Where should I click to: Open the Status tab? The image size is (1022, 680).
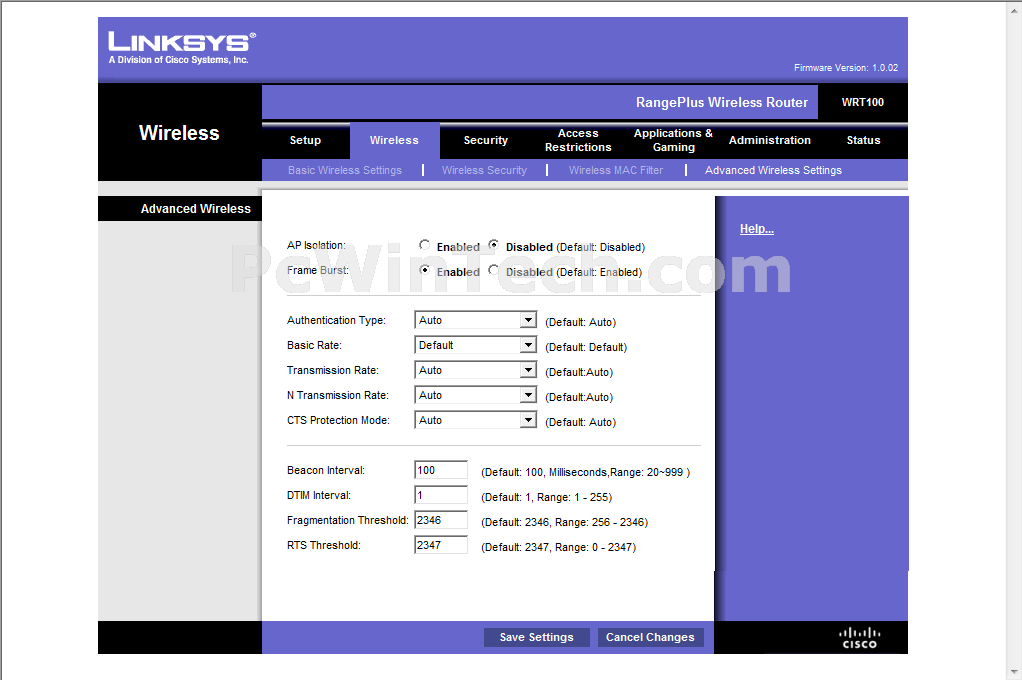click(863, 140)
